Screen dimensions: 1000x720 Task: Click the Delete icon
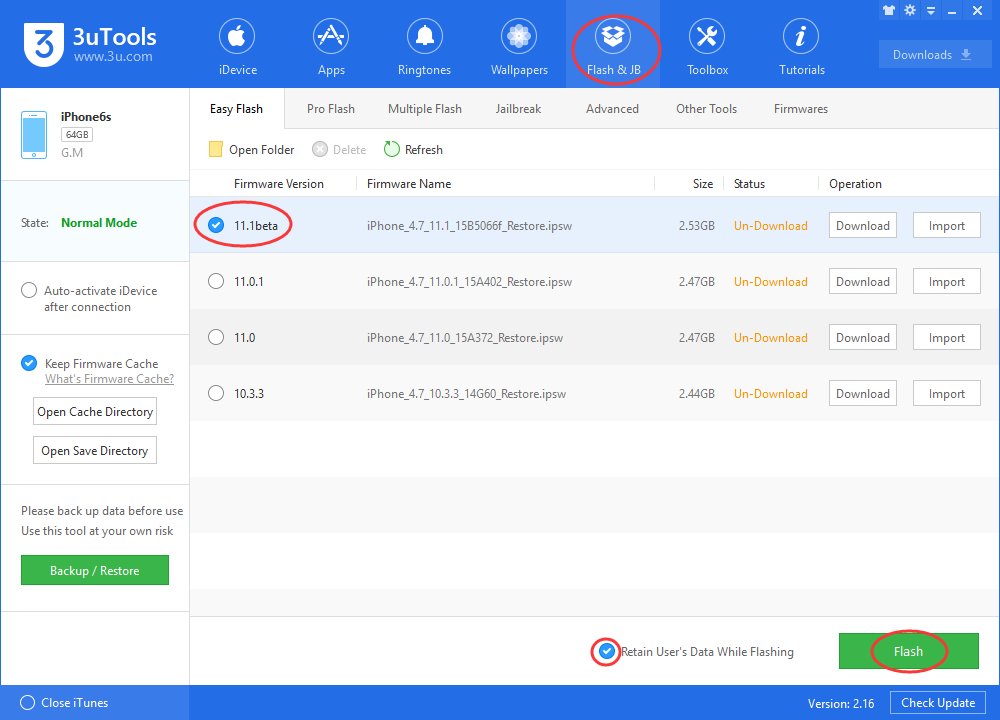(320, 149)
